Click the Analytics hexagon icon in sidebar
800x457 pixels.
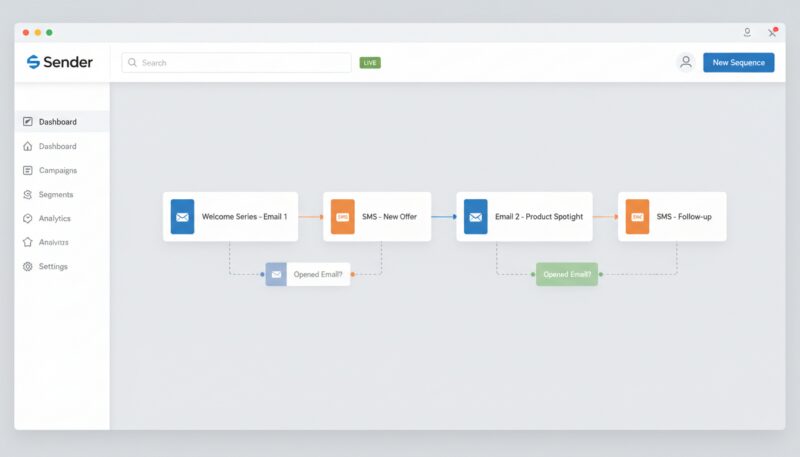point(28,218)
